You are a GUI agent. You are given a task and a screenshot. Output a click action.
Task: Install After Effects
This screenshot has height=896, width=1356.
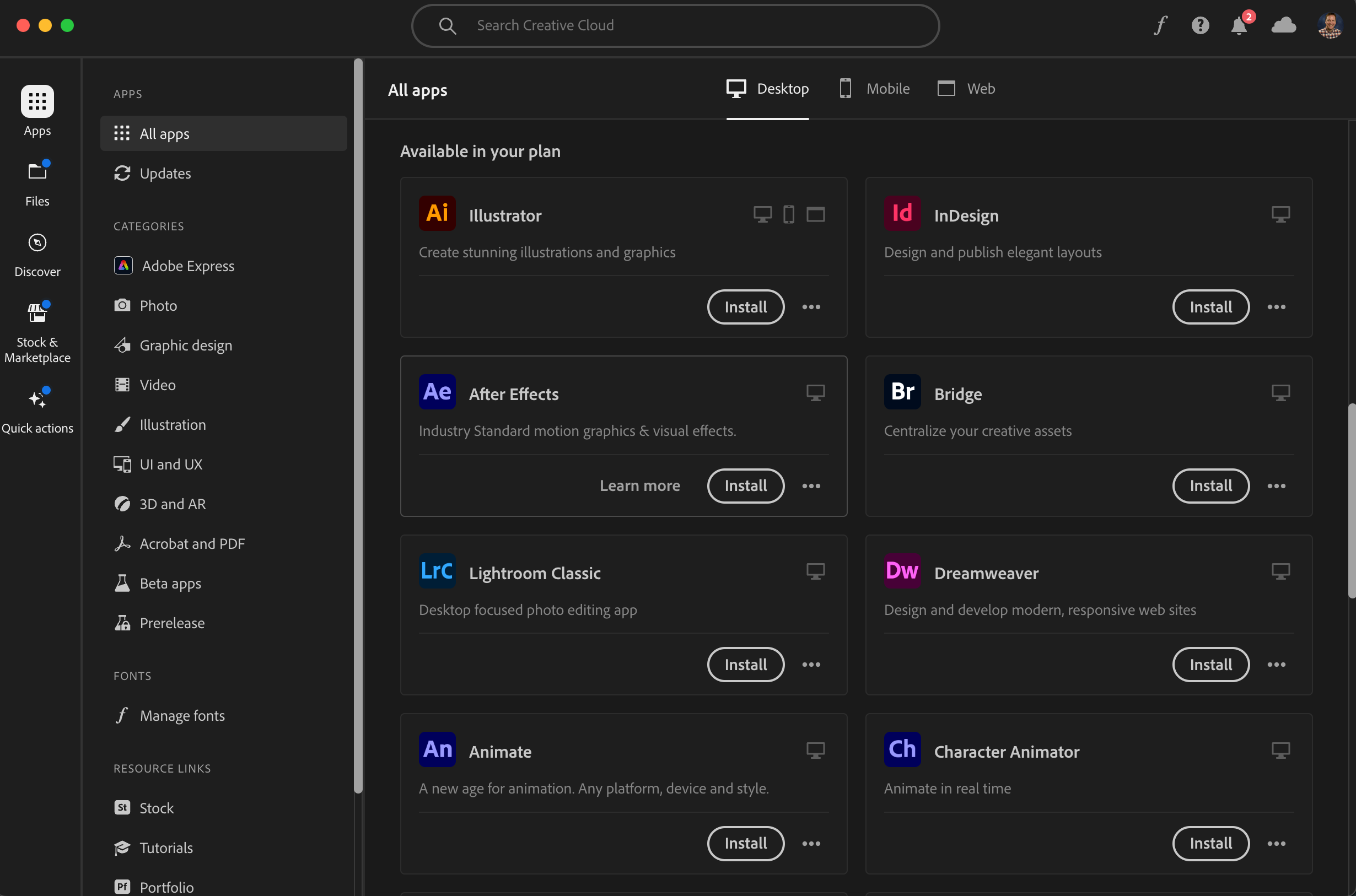coord(745,486)
